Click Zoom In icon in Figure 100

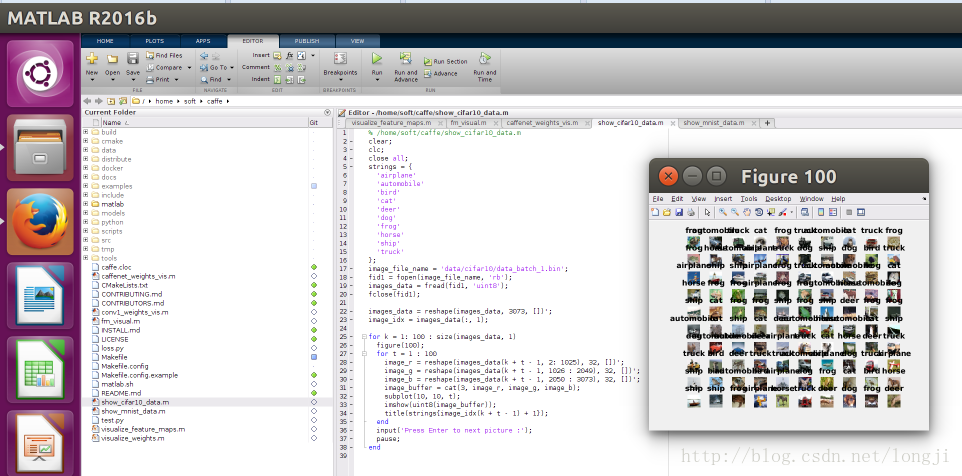pos(723,212)
